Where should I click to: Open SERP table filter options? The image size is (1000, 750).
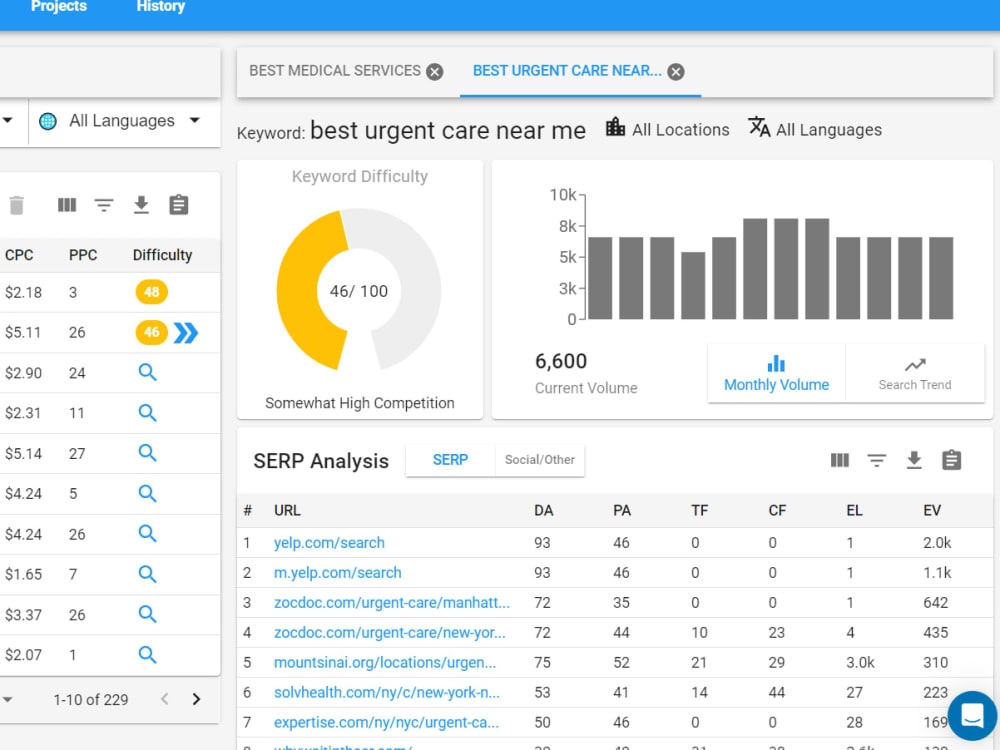pos(877,460)
